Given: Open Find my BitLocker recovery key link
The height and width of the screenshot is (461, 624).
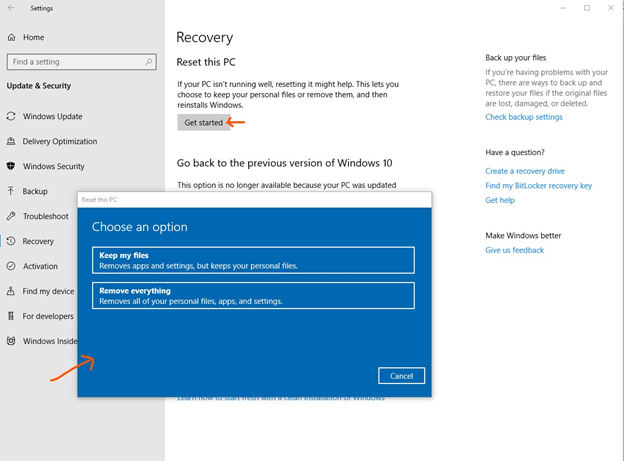Looking at the screenshot, I should [538, 186].
